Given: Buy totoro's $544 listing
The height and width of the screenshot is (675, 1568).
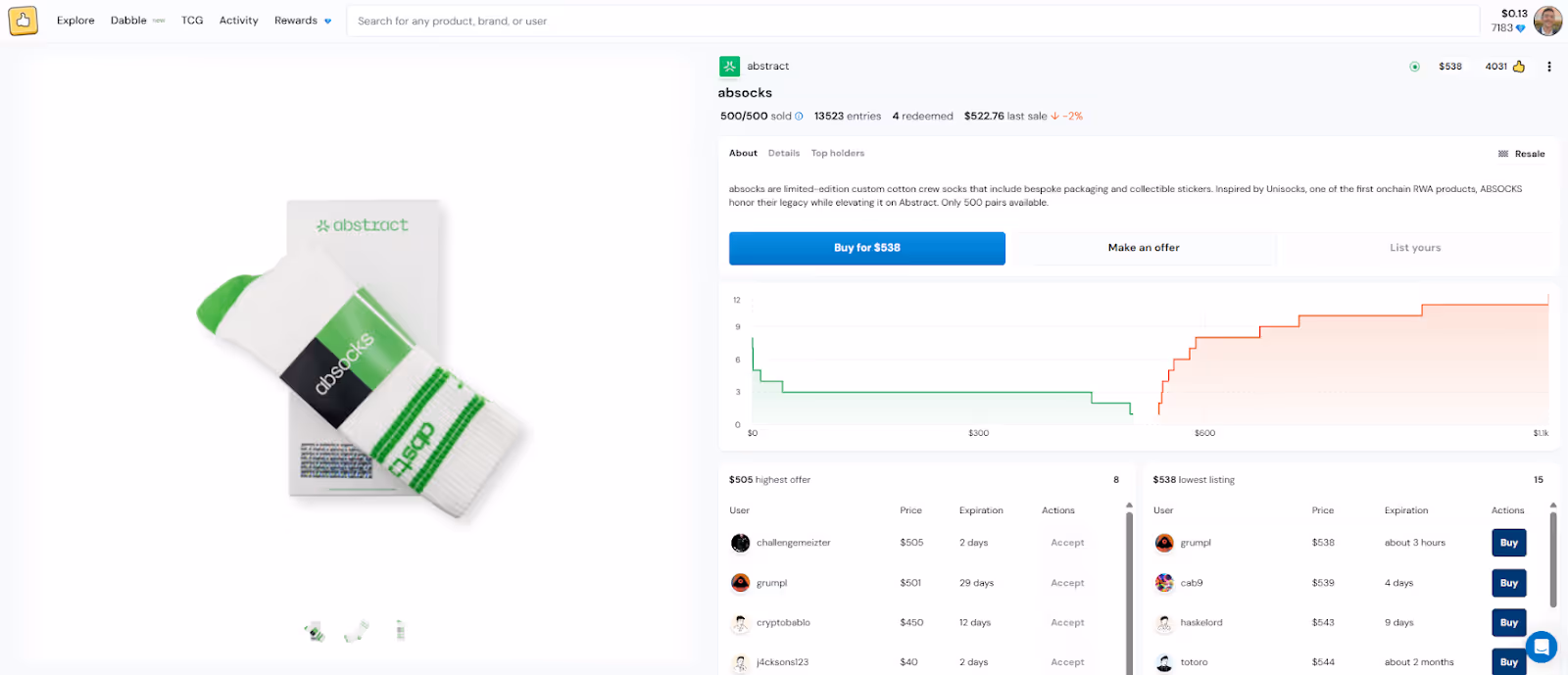Looking at the screenshot, I should click(x=1509, y=662).
